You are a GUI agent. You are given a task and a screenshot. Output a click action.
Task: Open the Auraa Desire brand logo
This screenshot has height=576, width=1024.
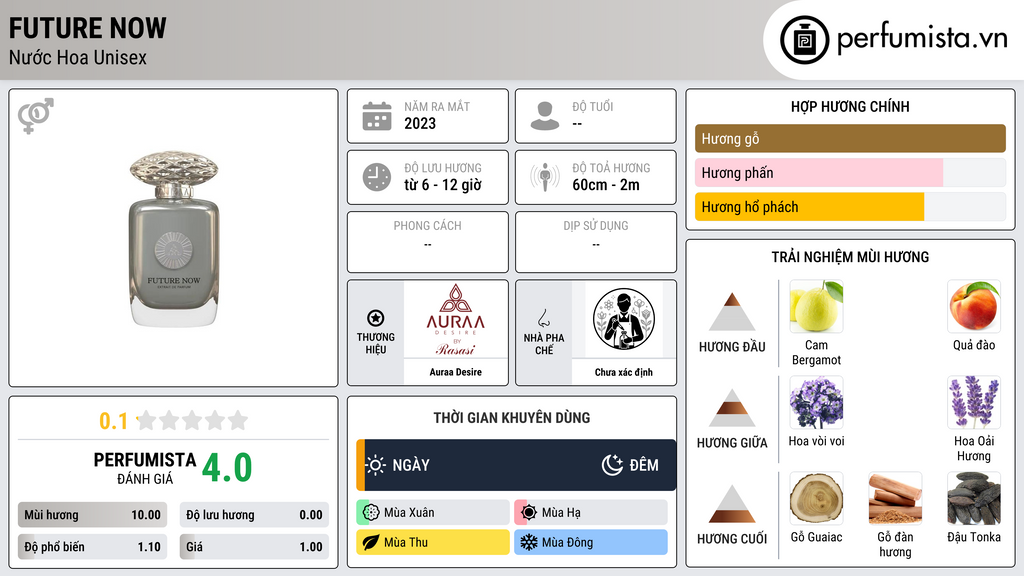(x=456, y=319)
